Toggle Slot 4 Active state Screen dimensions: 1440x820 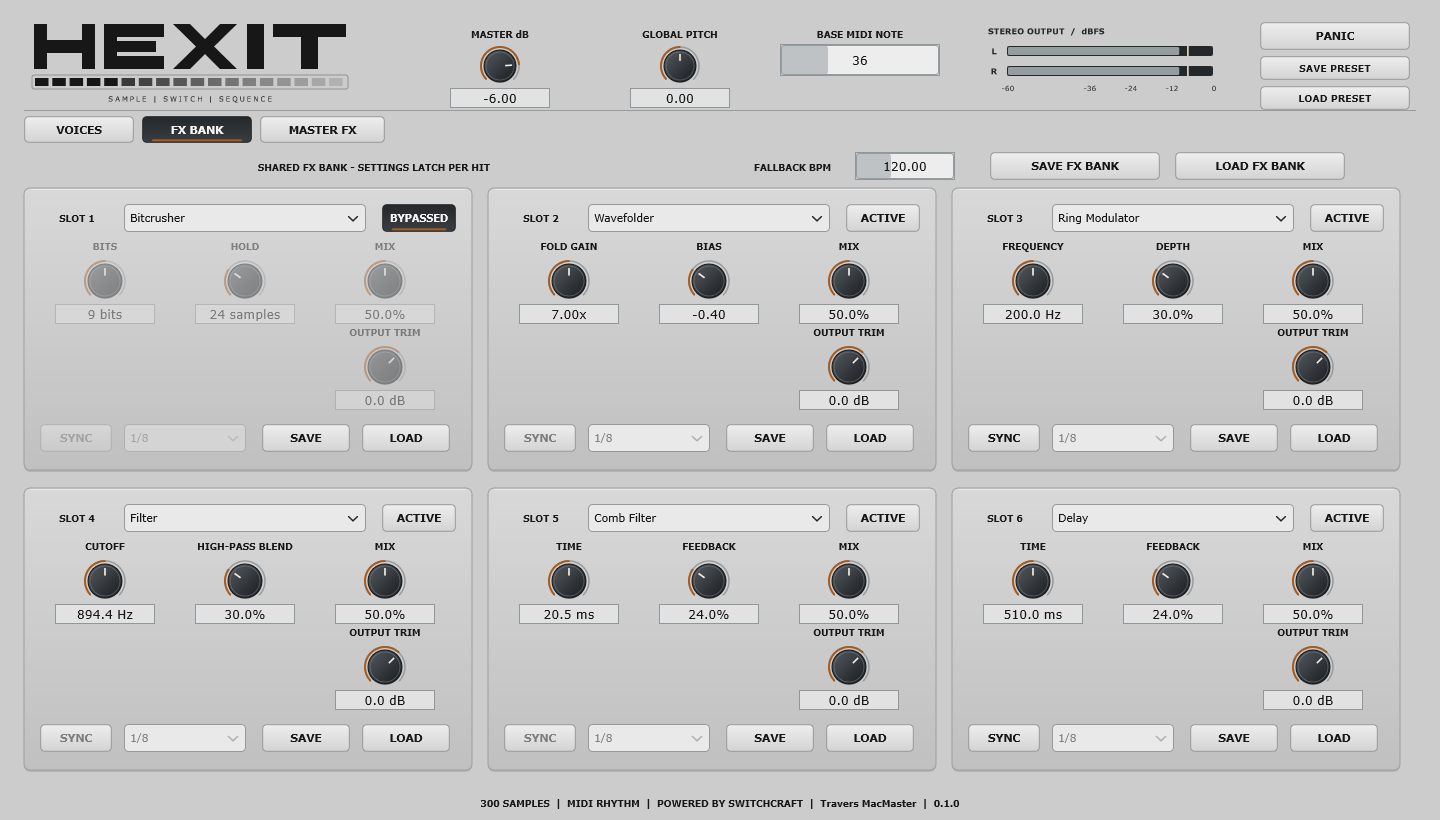click(419, 518)
